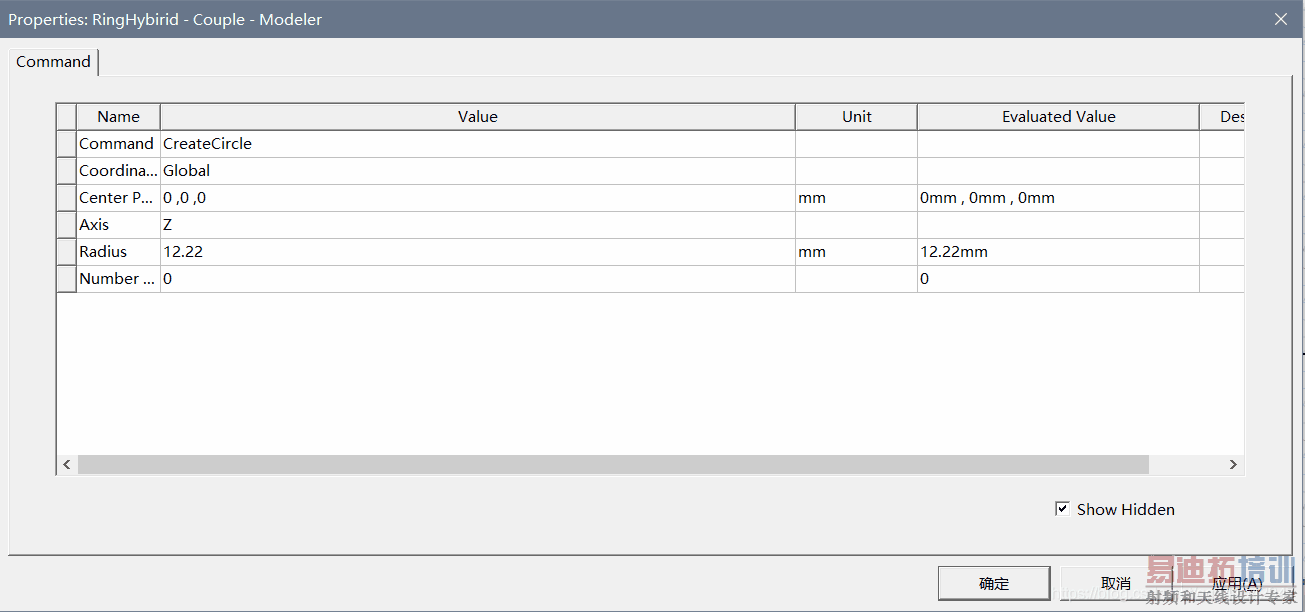Click the Coordinate System name cell

coord(118,171)
